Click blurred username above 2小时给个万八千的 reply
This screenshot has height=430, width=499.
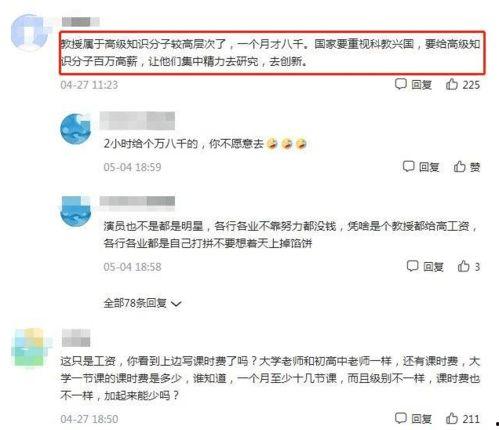pyautogui.click(x=137, y=121)
